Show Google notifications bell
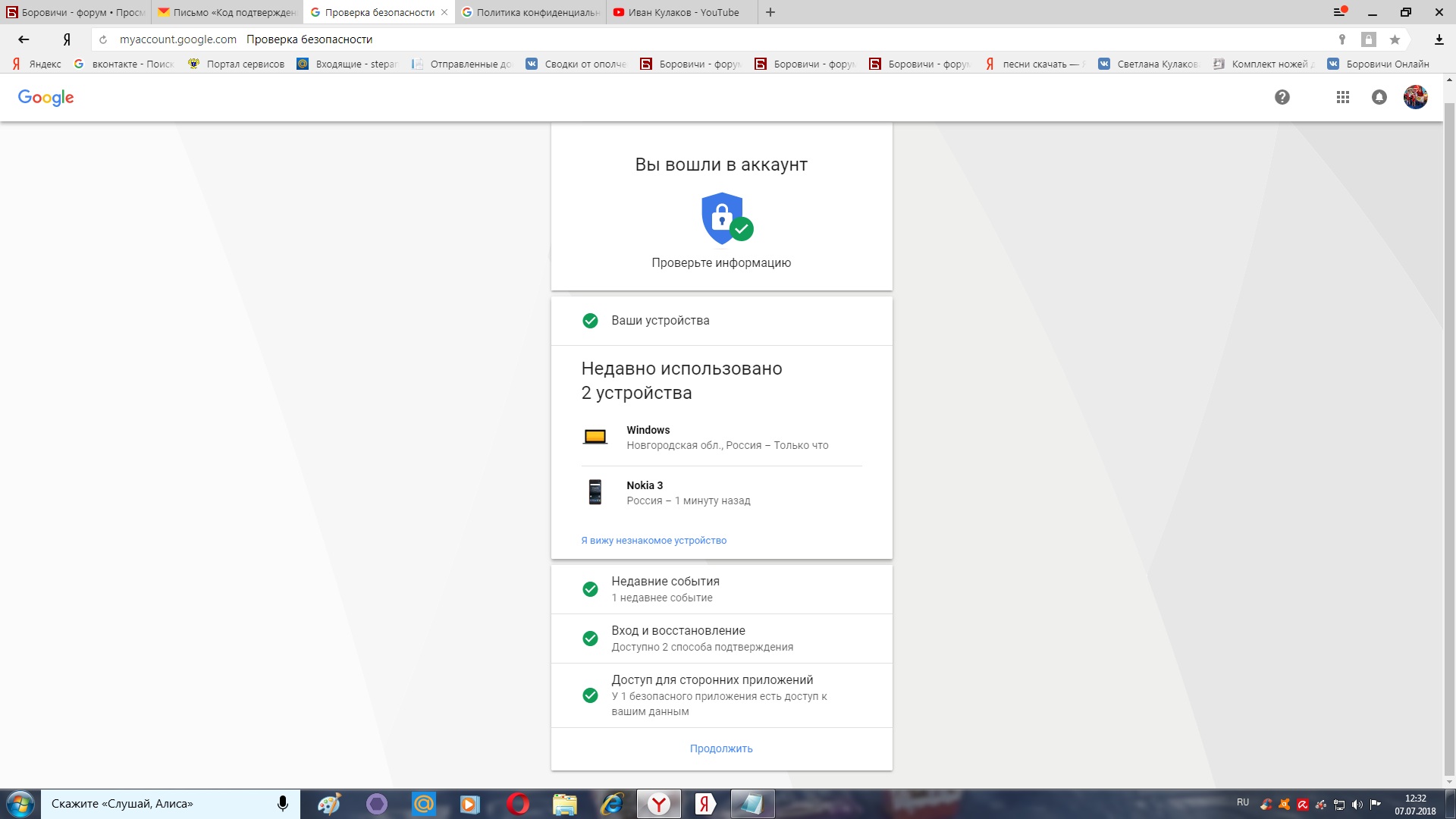Screen dimensions: 1456x819 click(1379, 97)
